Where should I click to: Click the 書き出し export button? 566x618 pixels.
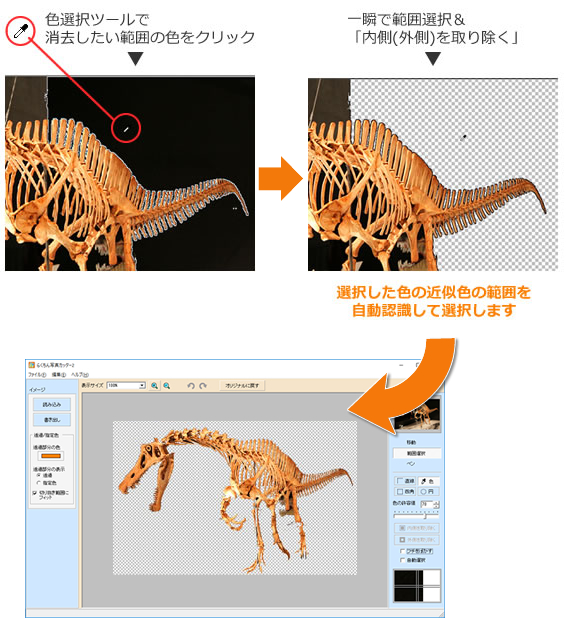[x=52, y=420]
